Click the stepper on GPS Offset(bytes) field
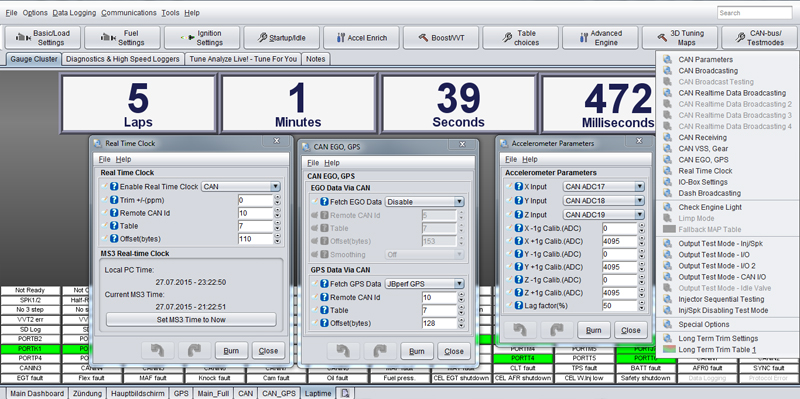This screenshot has height=399, width=800. pos(461,323)
